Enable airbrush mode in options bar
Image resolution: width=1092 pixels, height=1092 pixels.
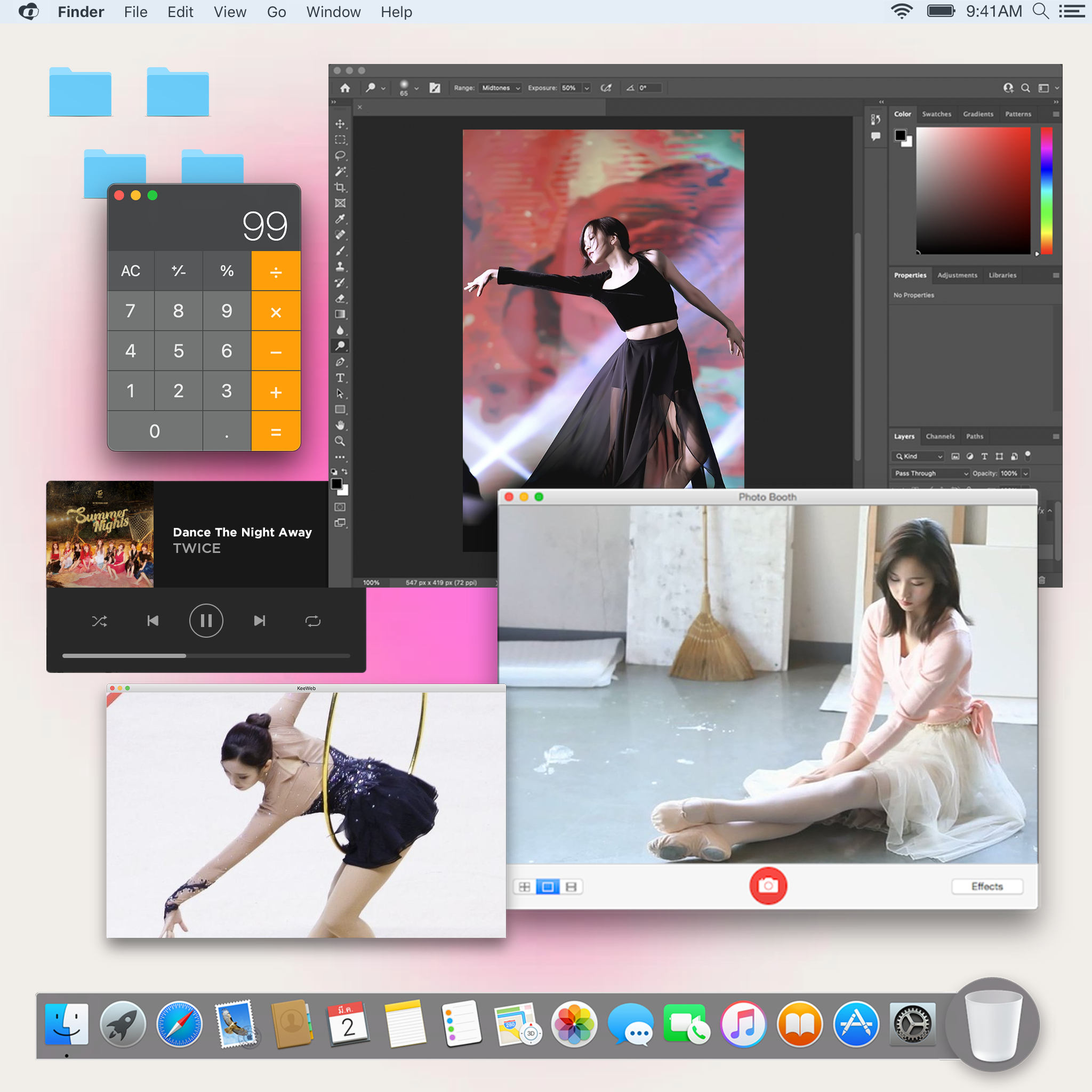click(606, 87)
